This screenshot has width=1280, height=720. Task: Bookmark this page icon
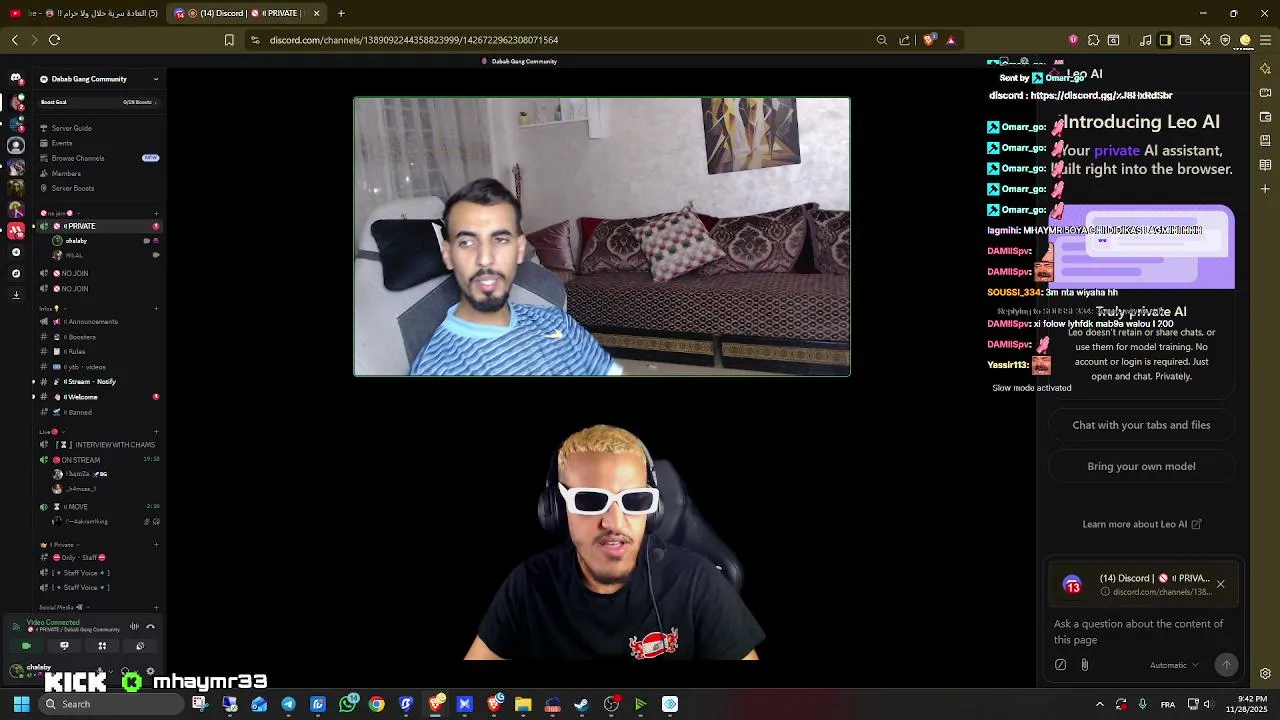(x=229, y=40)
